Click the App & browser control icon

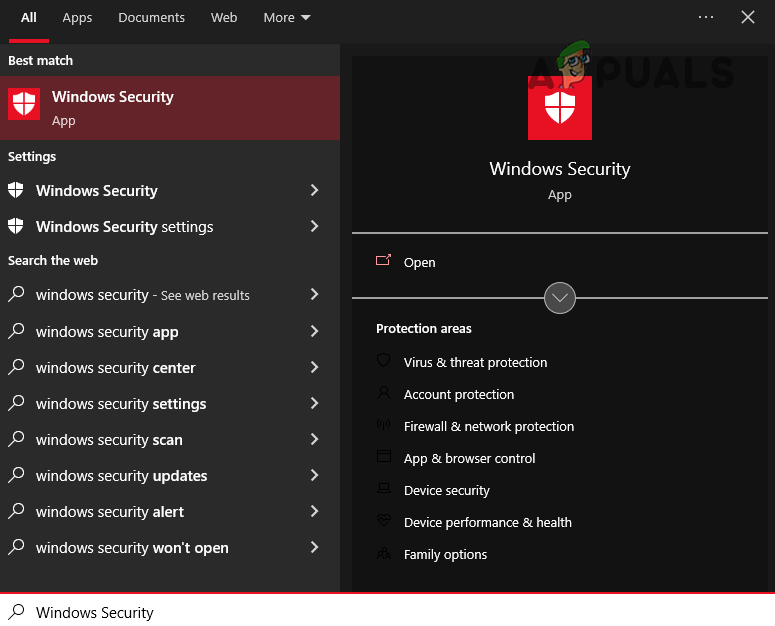pos(383,458)
